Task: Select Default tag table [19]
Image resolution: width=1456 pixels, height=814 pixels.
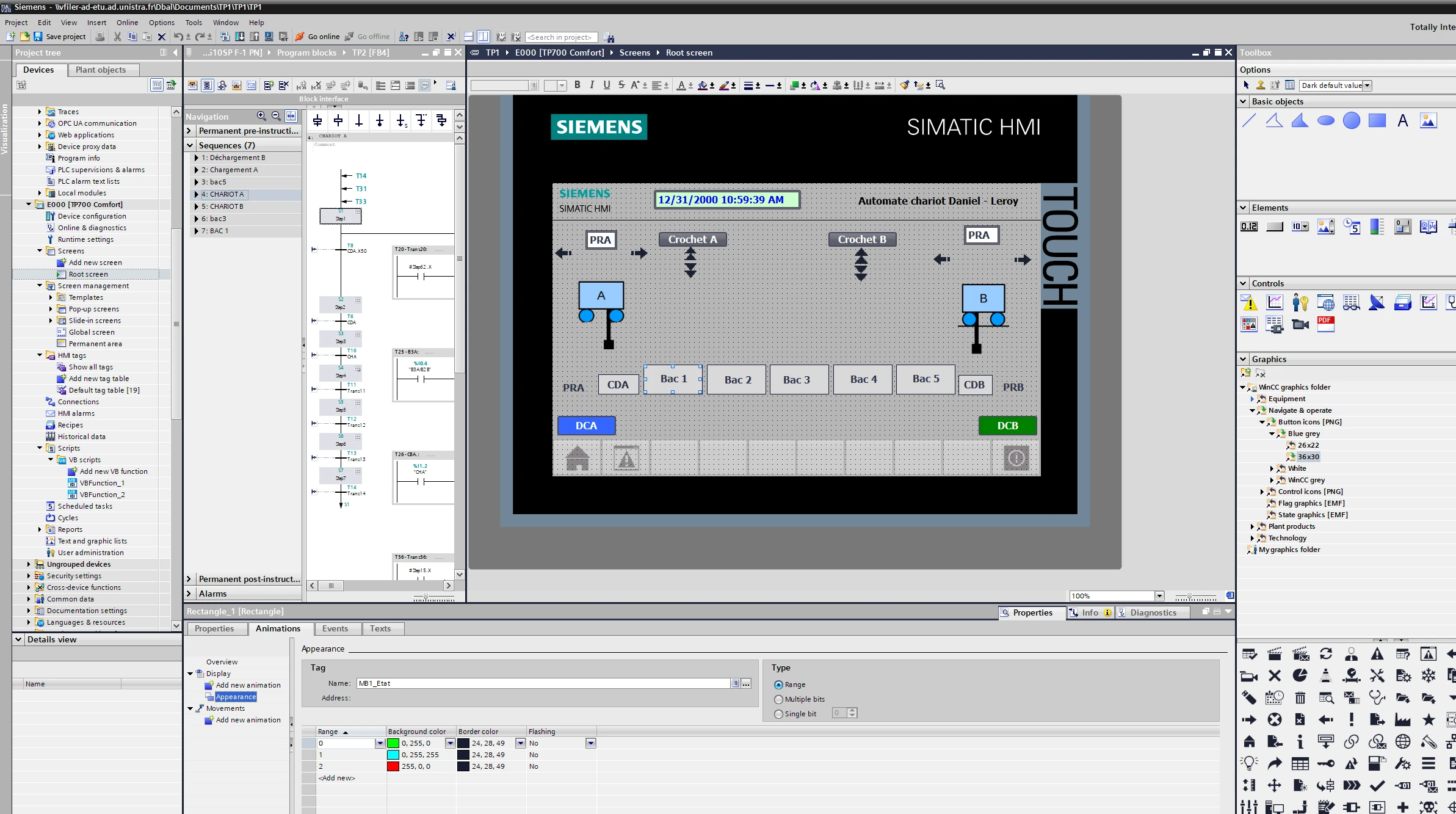Action: coord(104,390)
